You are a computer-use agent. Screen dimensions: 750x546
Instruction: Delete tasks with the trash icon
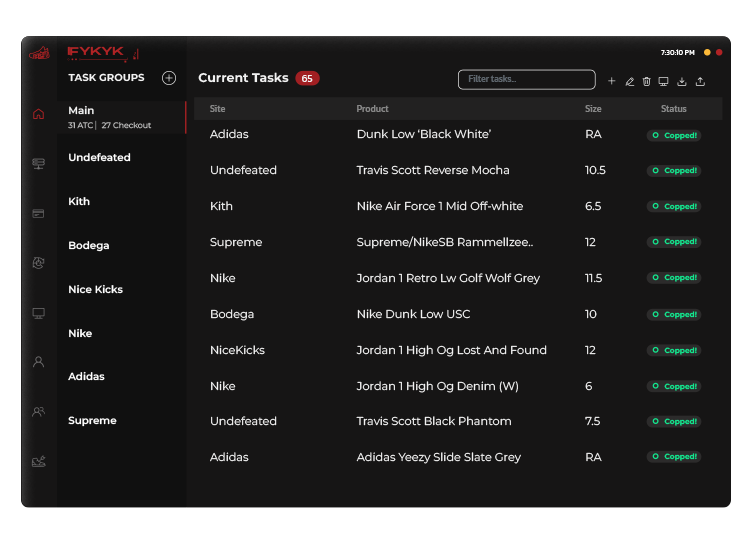tap(646, 81)
